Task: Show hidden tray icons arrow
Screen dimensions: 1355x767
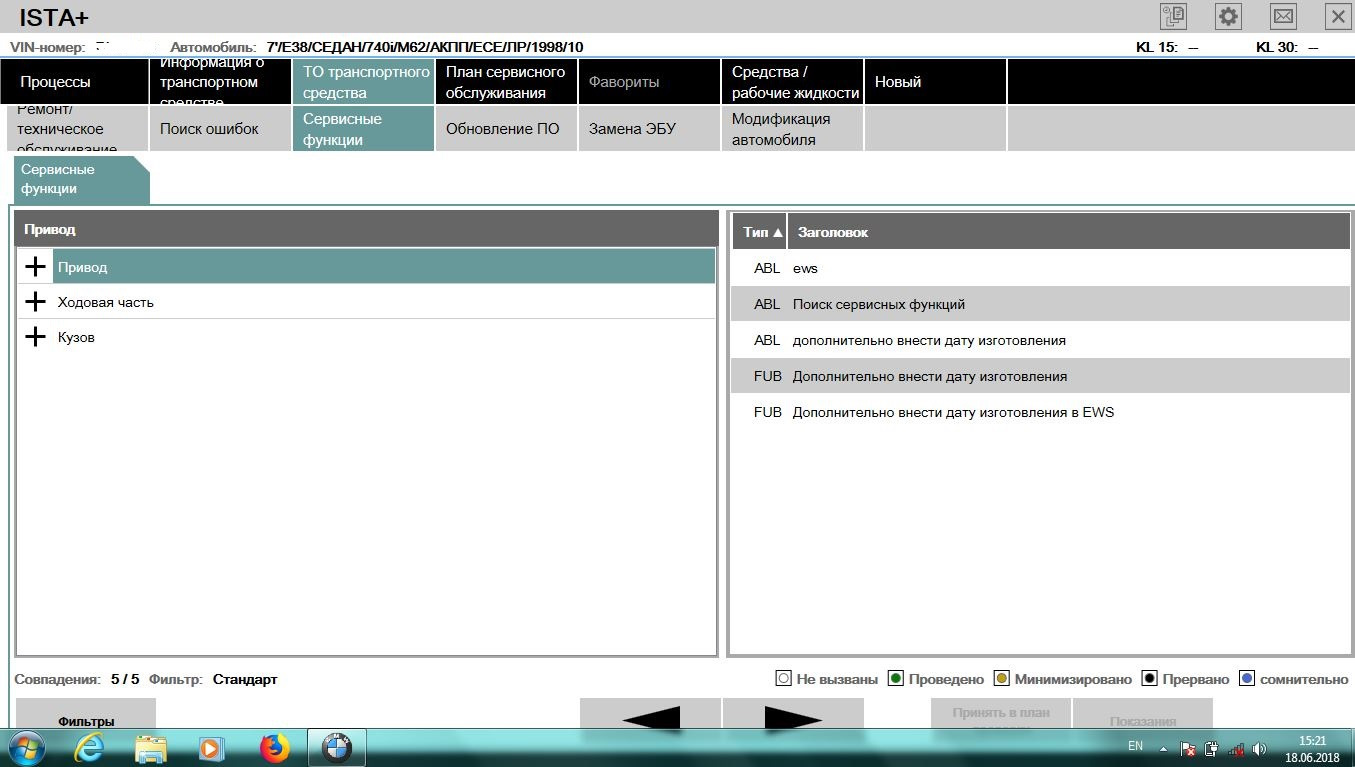Action: pyautogui.click(x=1163, y=748)
